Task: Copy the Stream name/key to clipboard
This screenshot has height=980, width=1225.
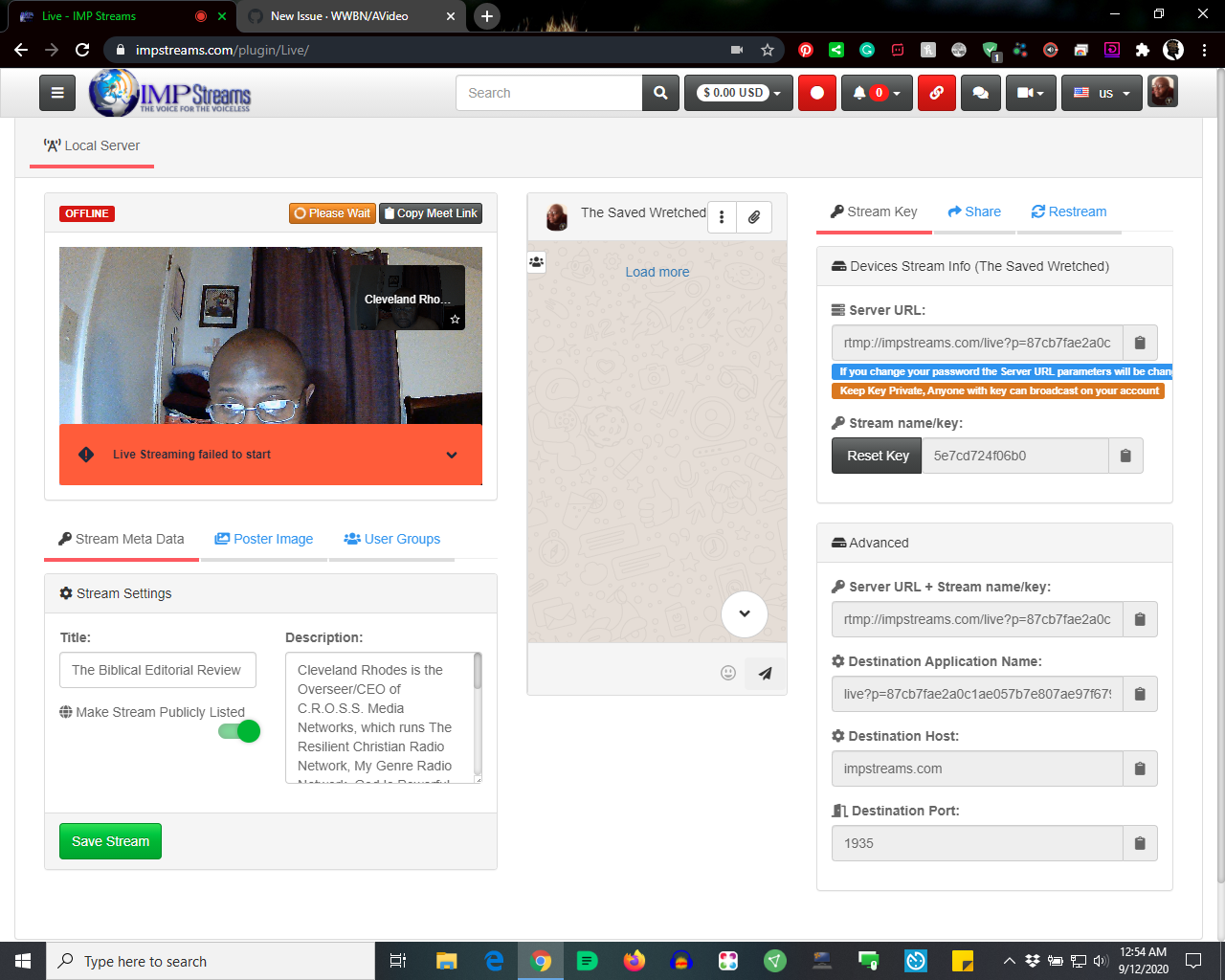Action: pos(1125,456)
